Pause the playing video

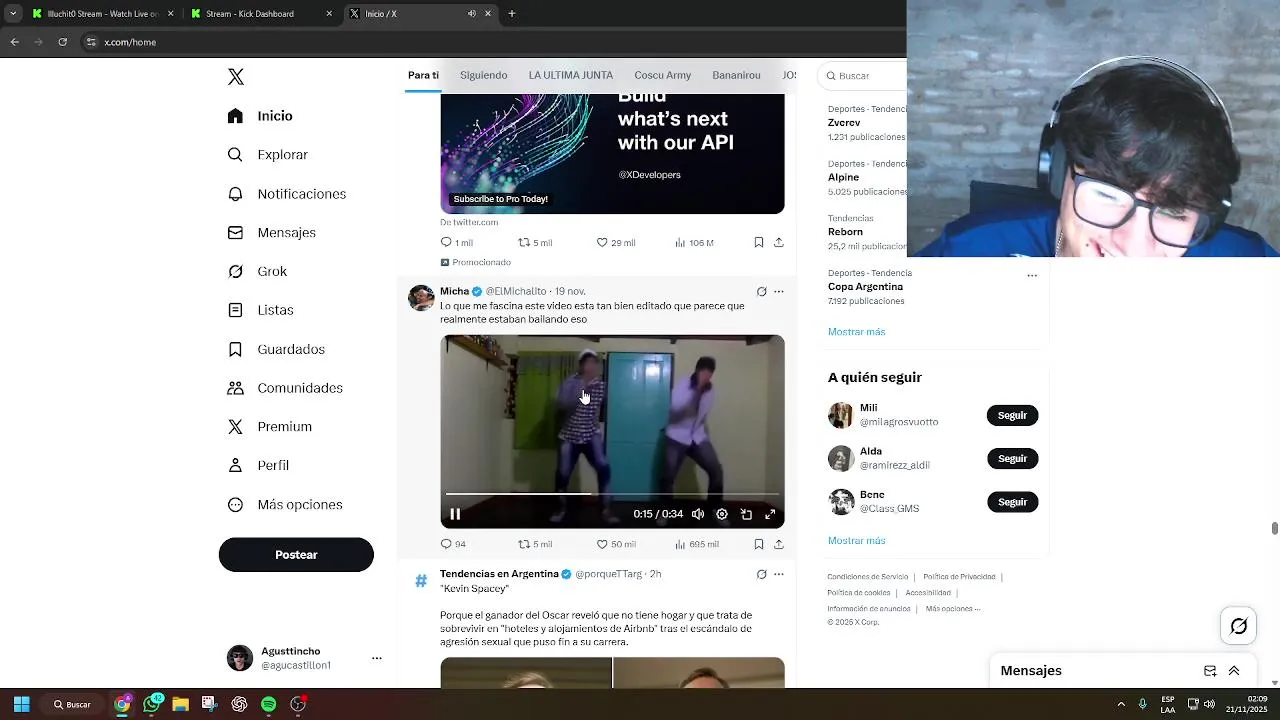click(x=455, y=514)
